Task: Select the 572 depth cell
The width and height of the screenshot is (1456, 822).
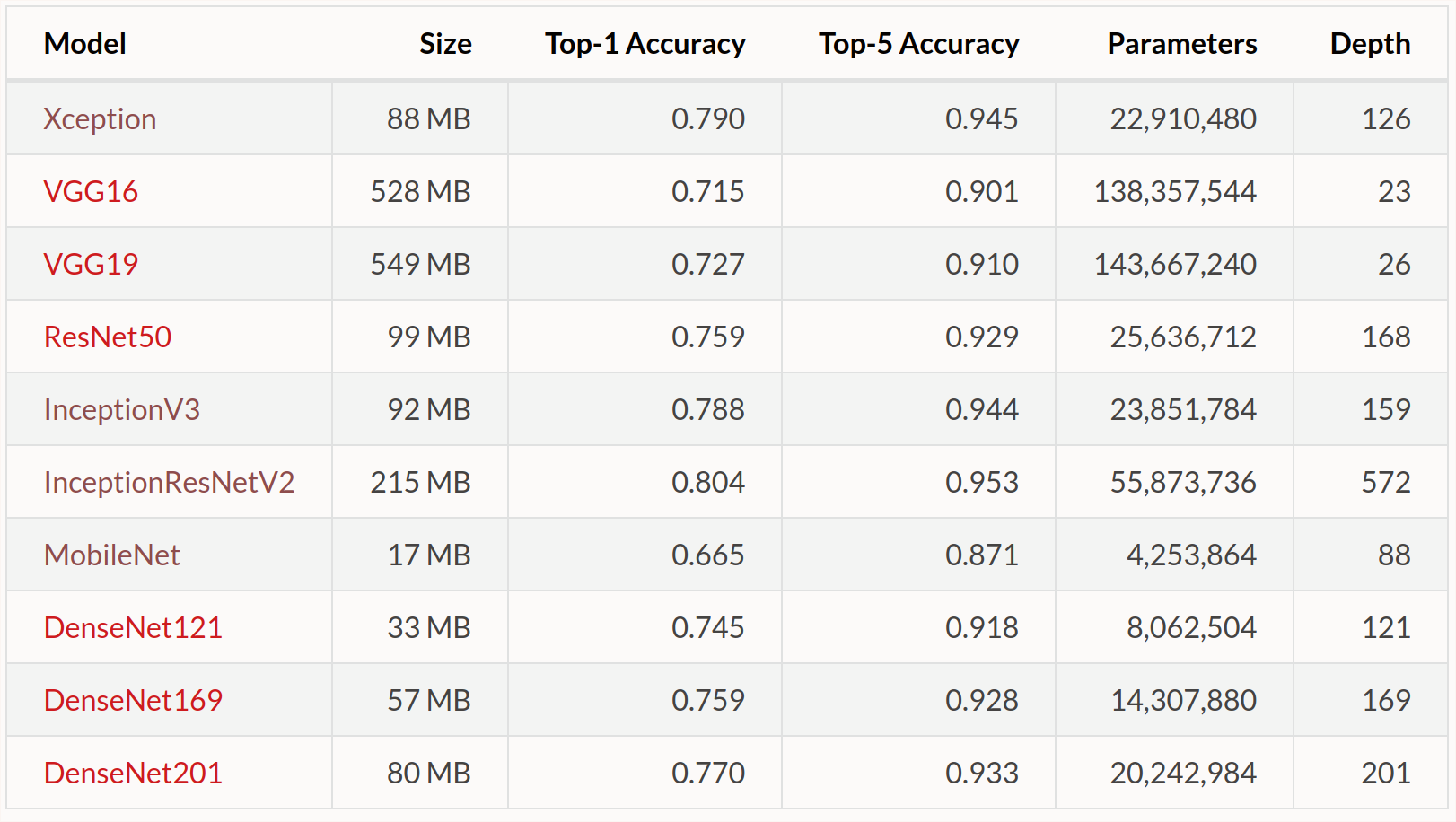Action: click(x=1371, y=482)
